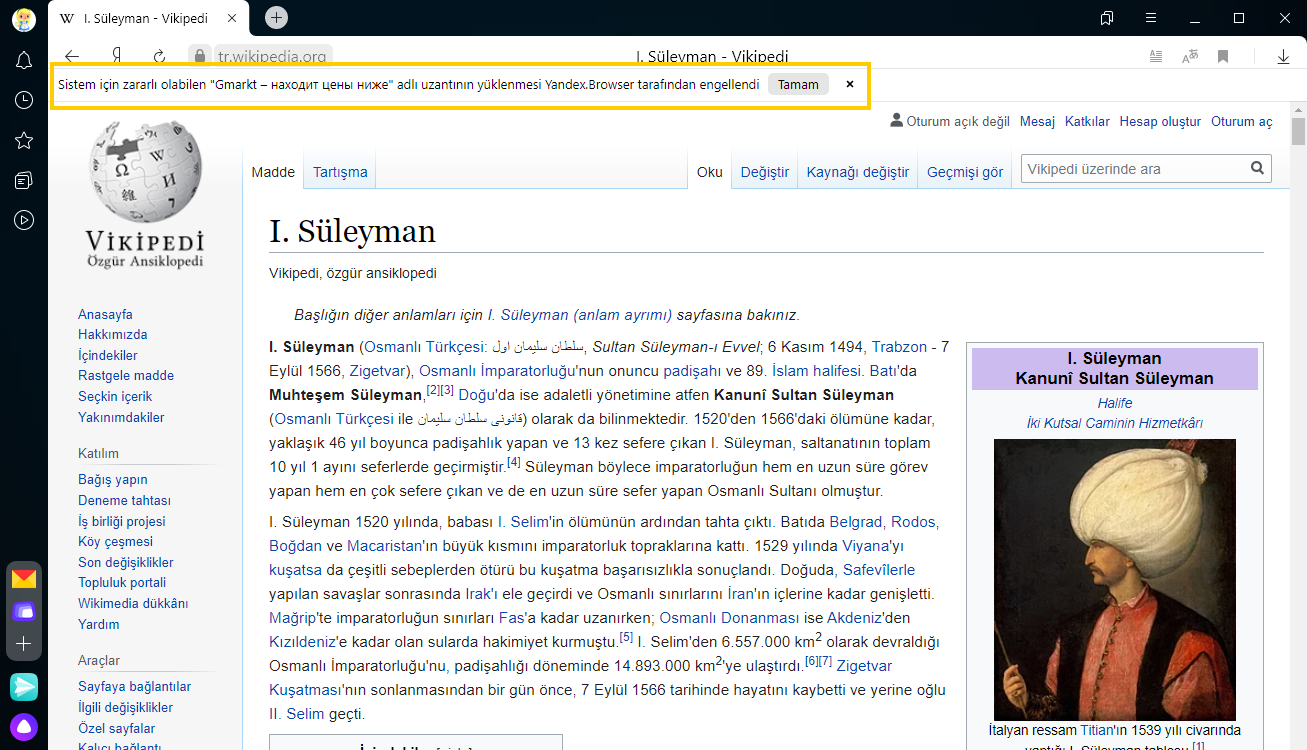Bookmark this page icon
This screenshot has width=1307, height=750.
coord(1223,57)
